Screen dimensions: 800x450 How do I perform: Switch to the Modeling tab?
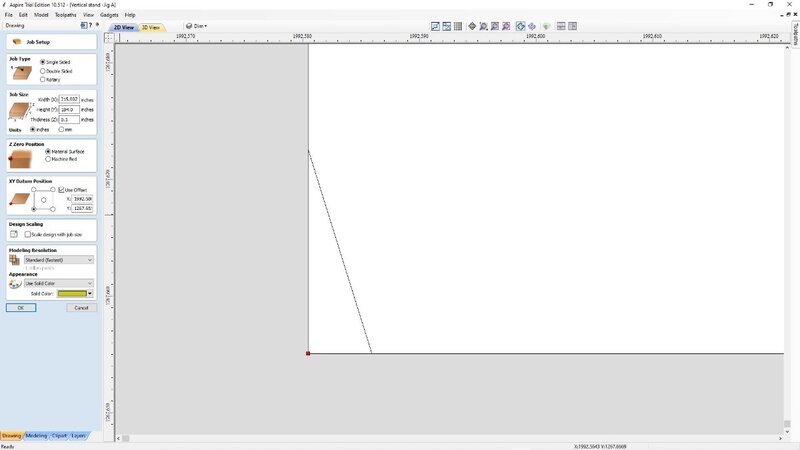pos(36,436)
